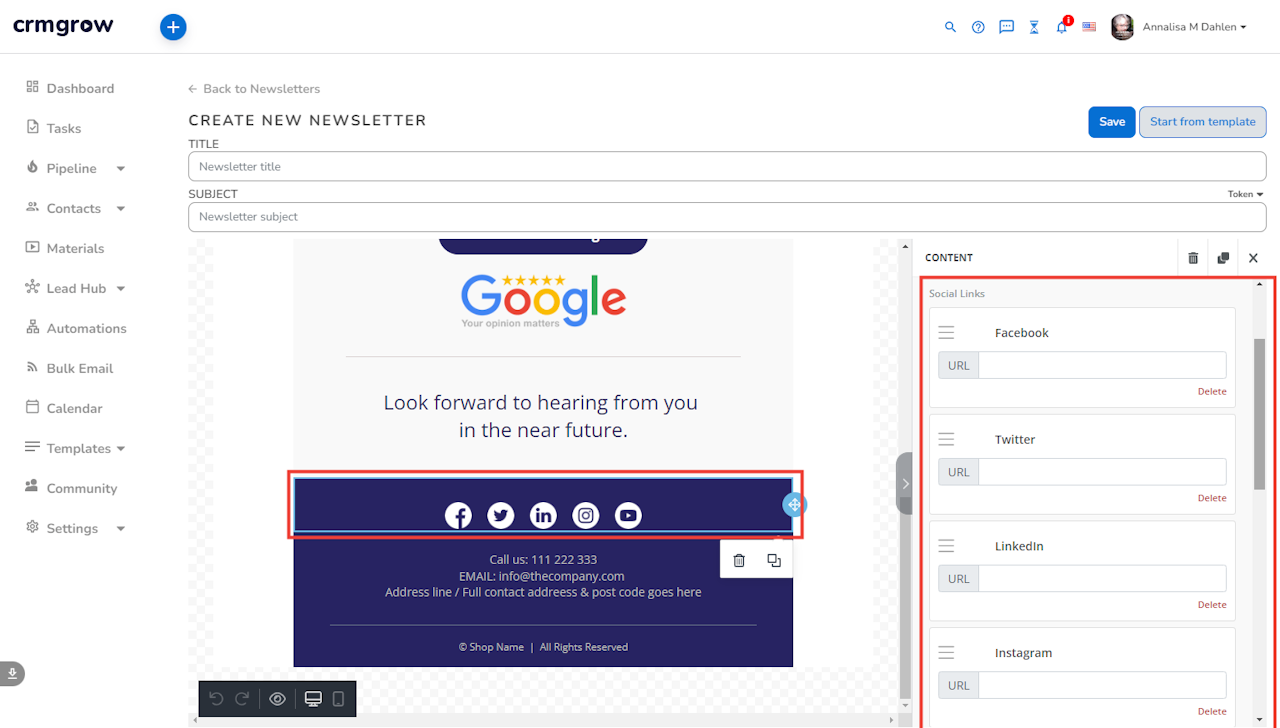
Task: Click the Facebook drag handle in Social Links
Action: pos(946,333)
